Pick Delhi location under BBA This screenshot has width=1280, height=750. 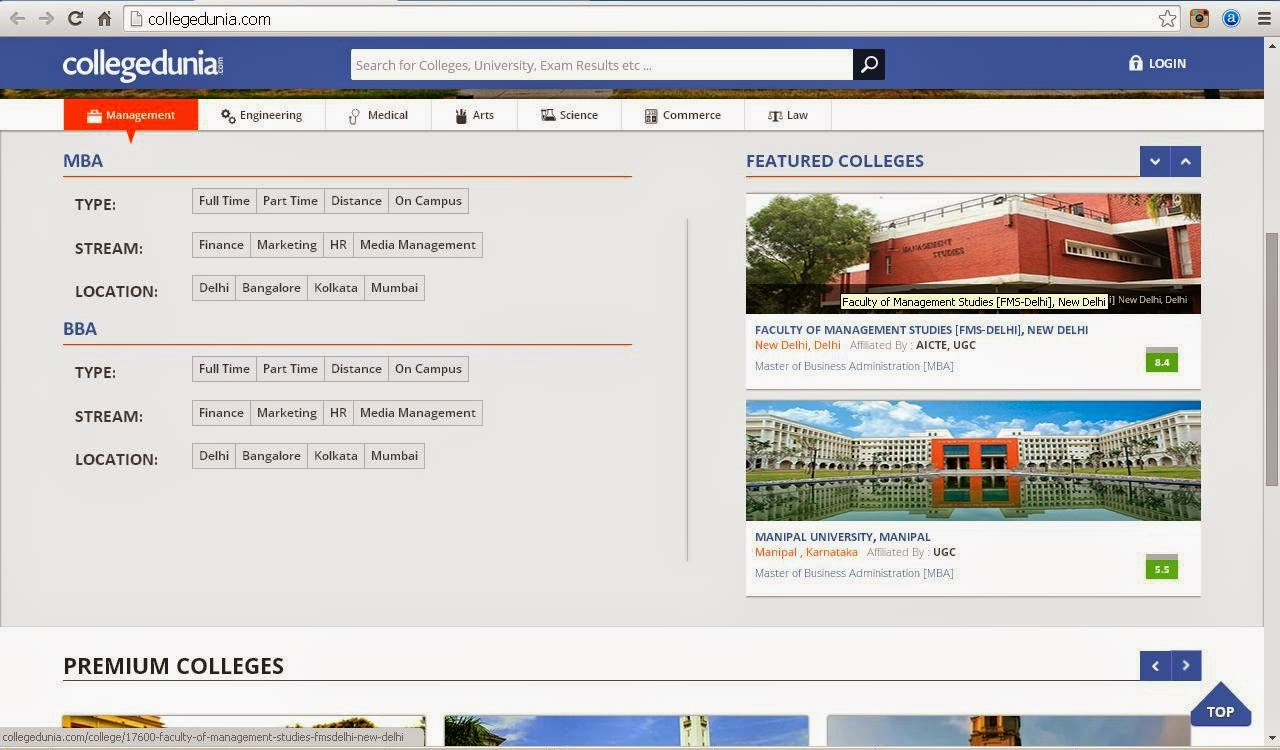[x=214, y=456]
